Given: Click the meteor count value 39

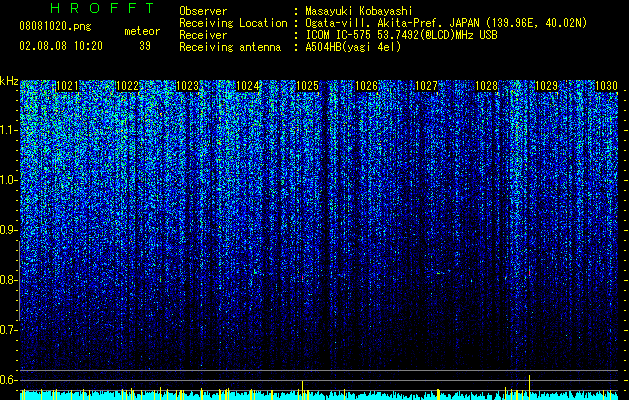Looking at the screenshot, I should click(x=145, y=46).
